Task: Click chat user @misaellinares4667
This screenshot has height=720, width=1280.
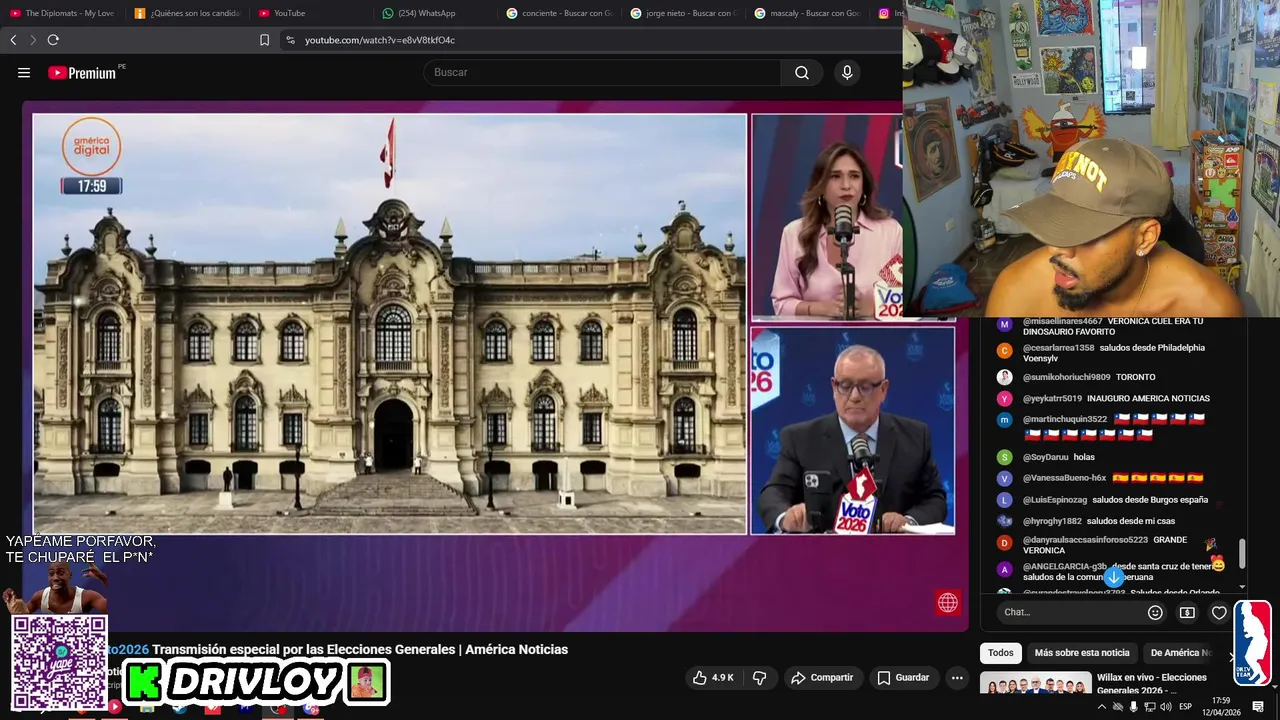Action: click(1062, 321)
